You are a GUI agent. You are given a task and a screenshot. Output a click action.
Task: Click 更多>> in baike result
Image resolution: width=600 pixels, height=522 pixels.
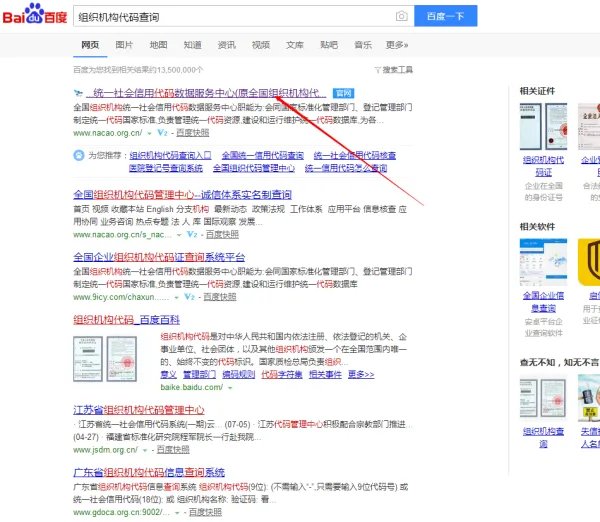(361, 374)
